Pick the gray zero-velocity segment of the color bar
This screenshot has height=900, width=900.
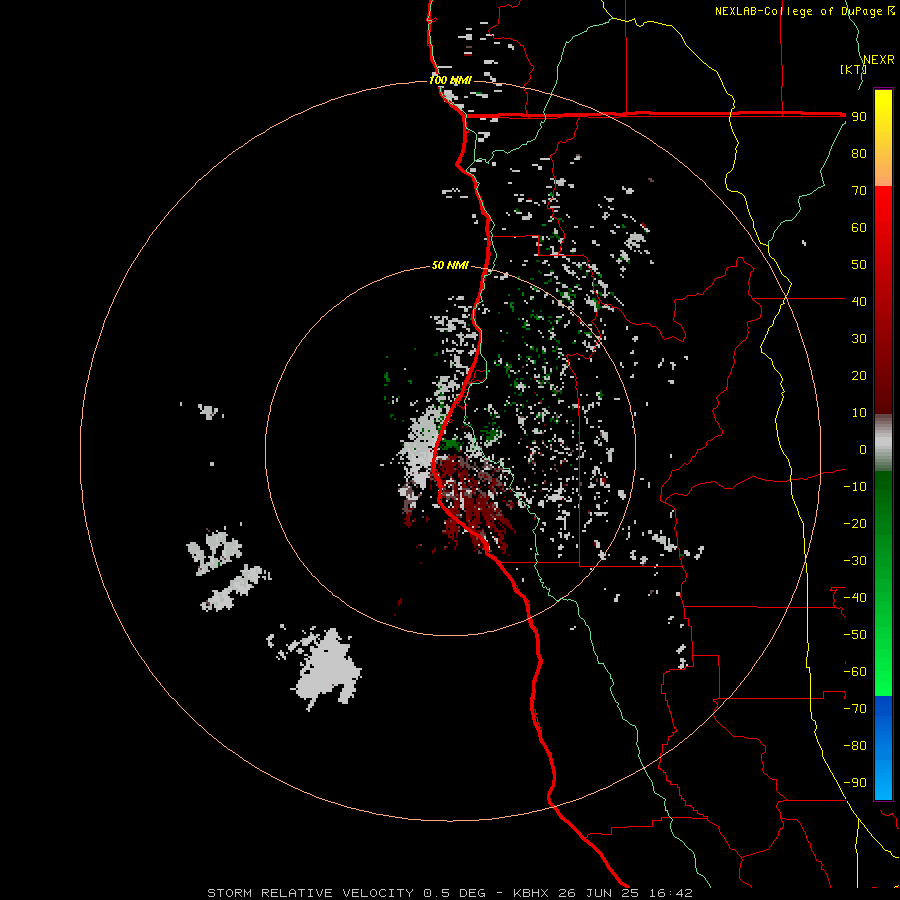tap(883, 443)
